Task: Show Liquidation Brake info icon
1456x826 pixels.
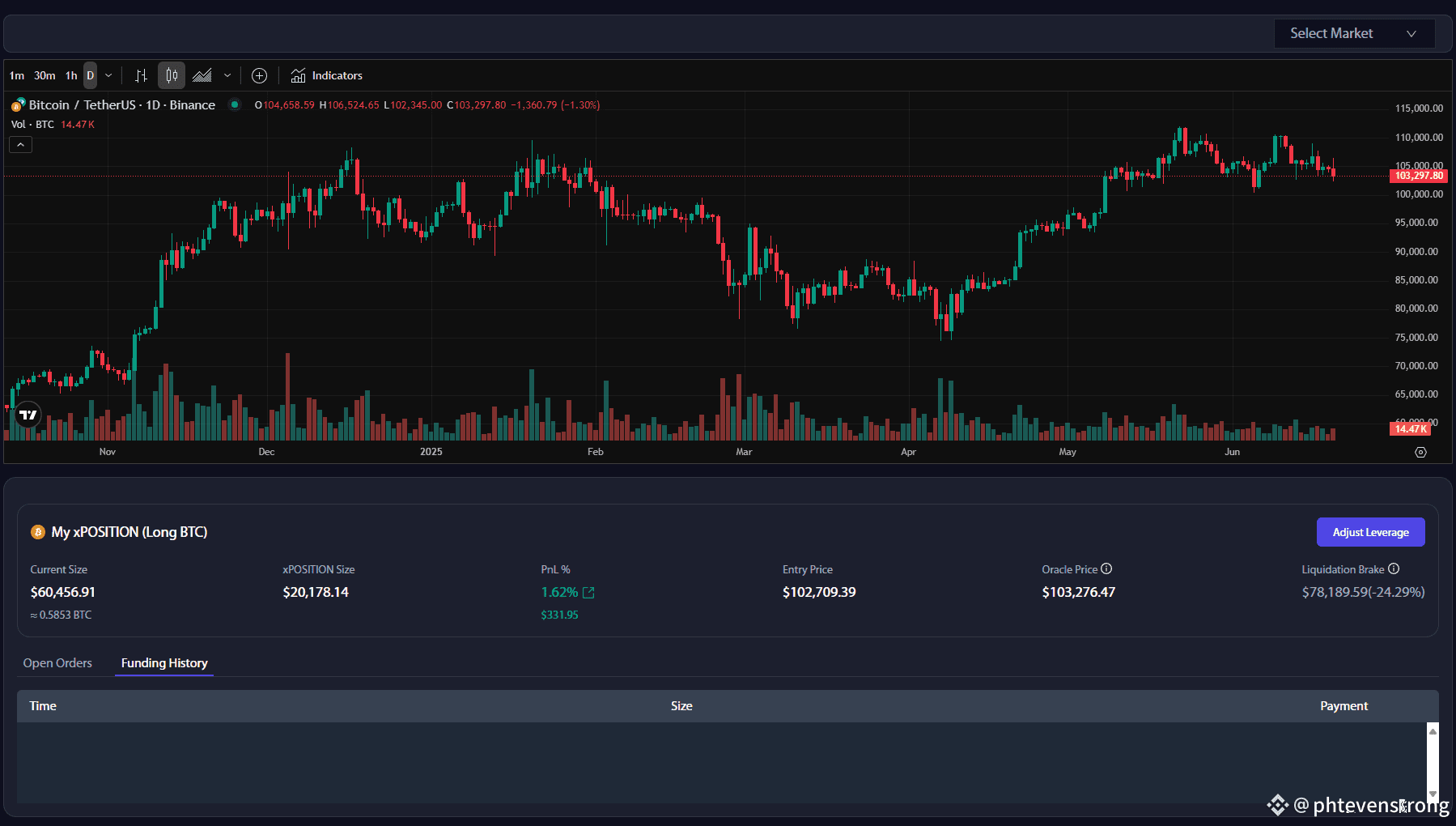Action: [1394, 568]
